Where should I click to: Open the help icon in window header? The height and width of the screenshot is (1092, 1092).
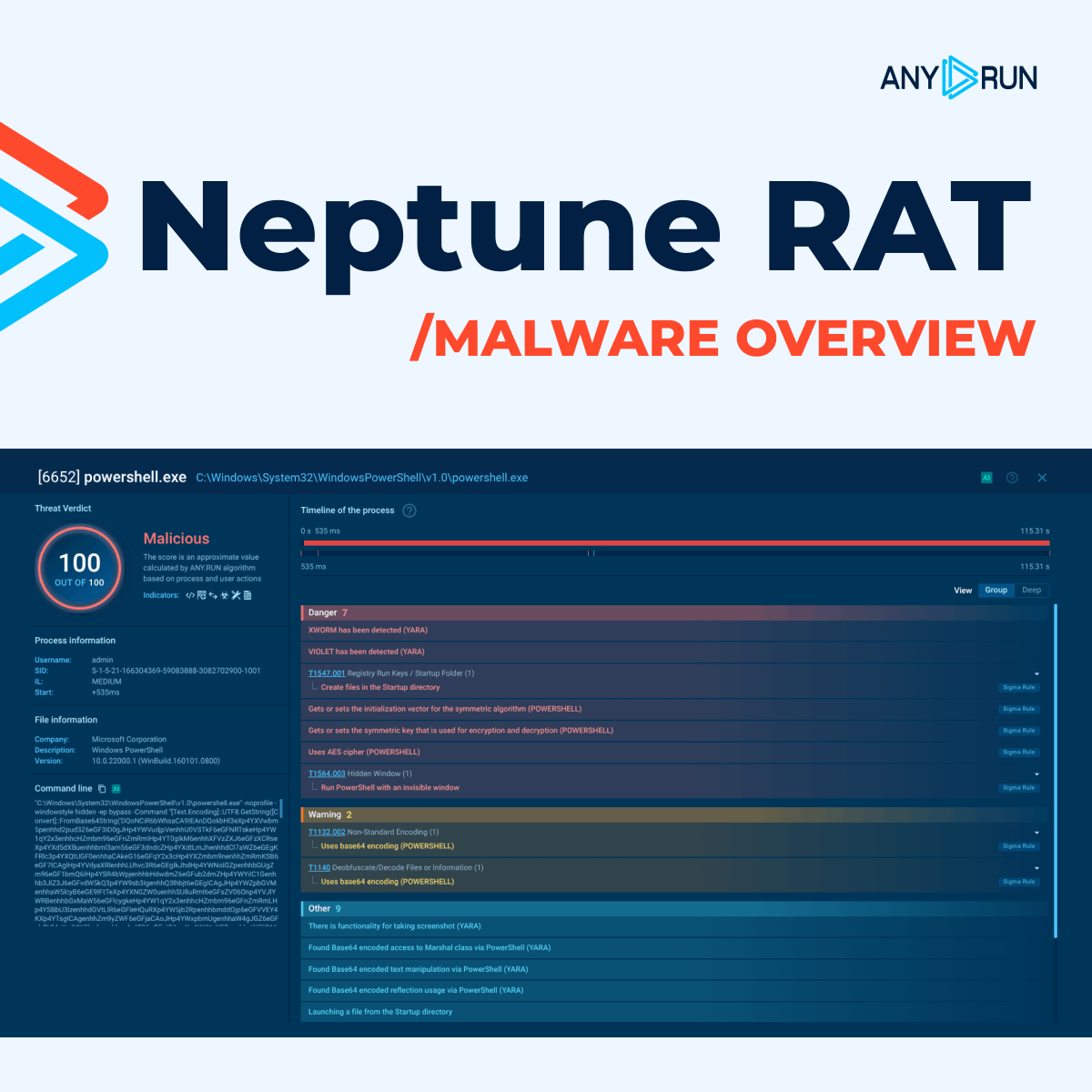[1012, 478]
